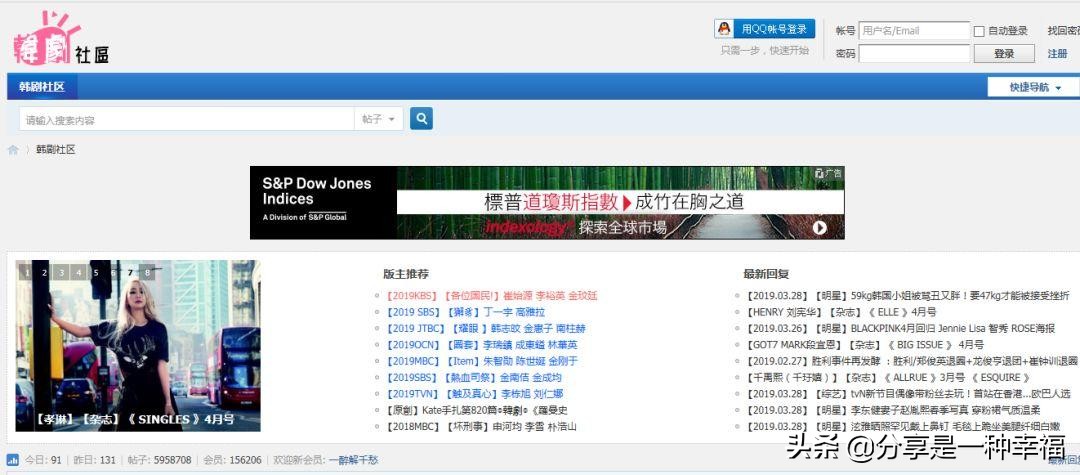The height and width of the screenshot is (475, 1080).
Task: Click the 用户名/Email account input field
Action: 913,31
